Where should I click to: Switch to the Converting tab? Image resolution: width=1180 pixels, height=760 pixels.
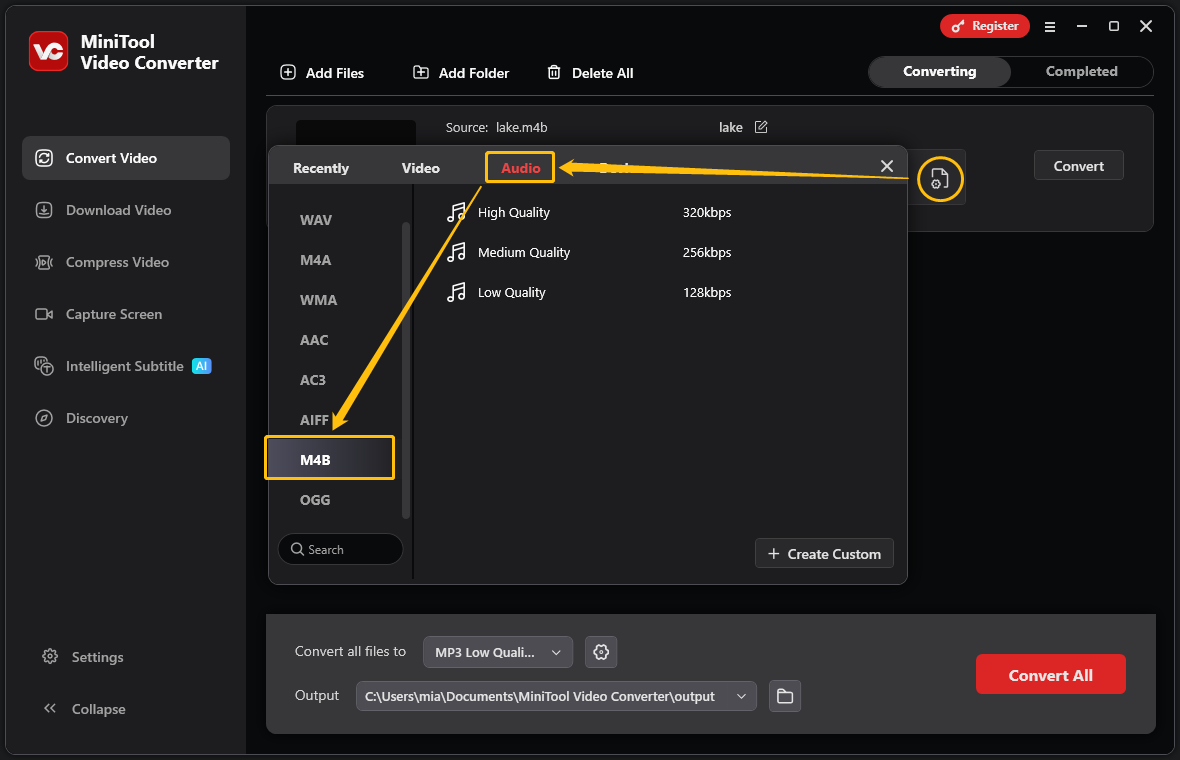point(939,71)
